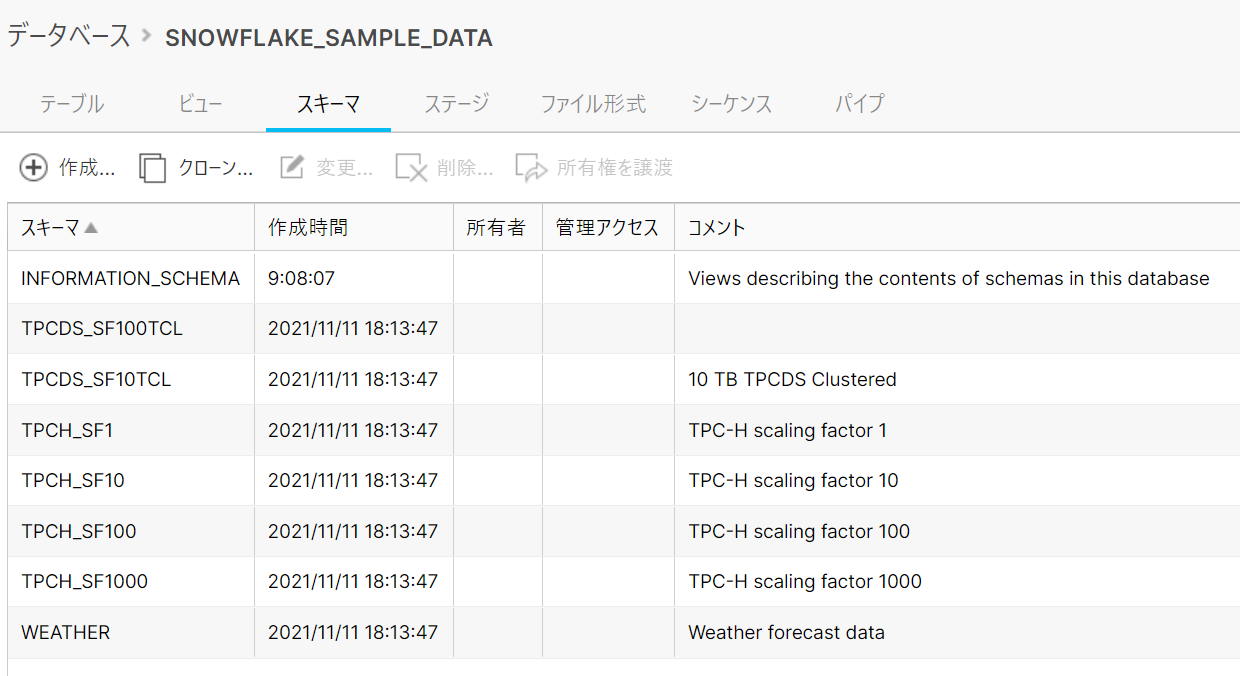Open the パイプ tab
The width and height of the screenshot is (1240, 676).
pyautogui.click(x=858, y=103)
